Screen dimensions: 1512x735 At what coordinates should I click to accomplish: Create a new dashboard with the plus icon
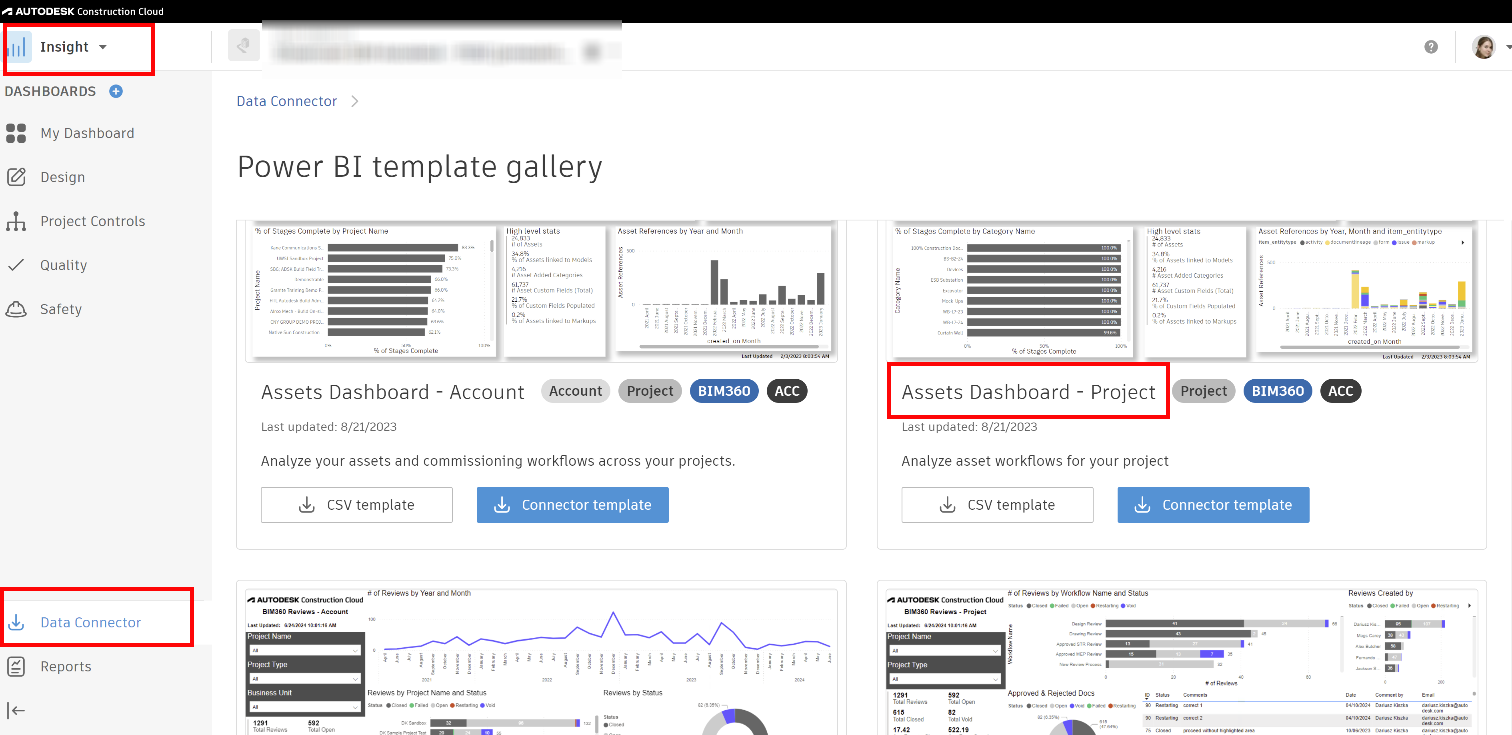point(115,90)
